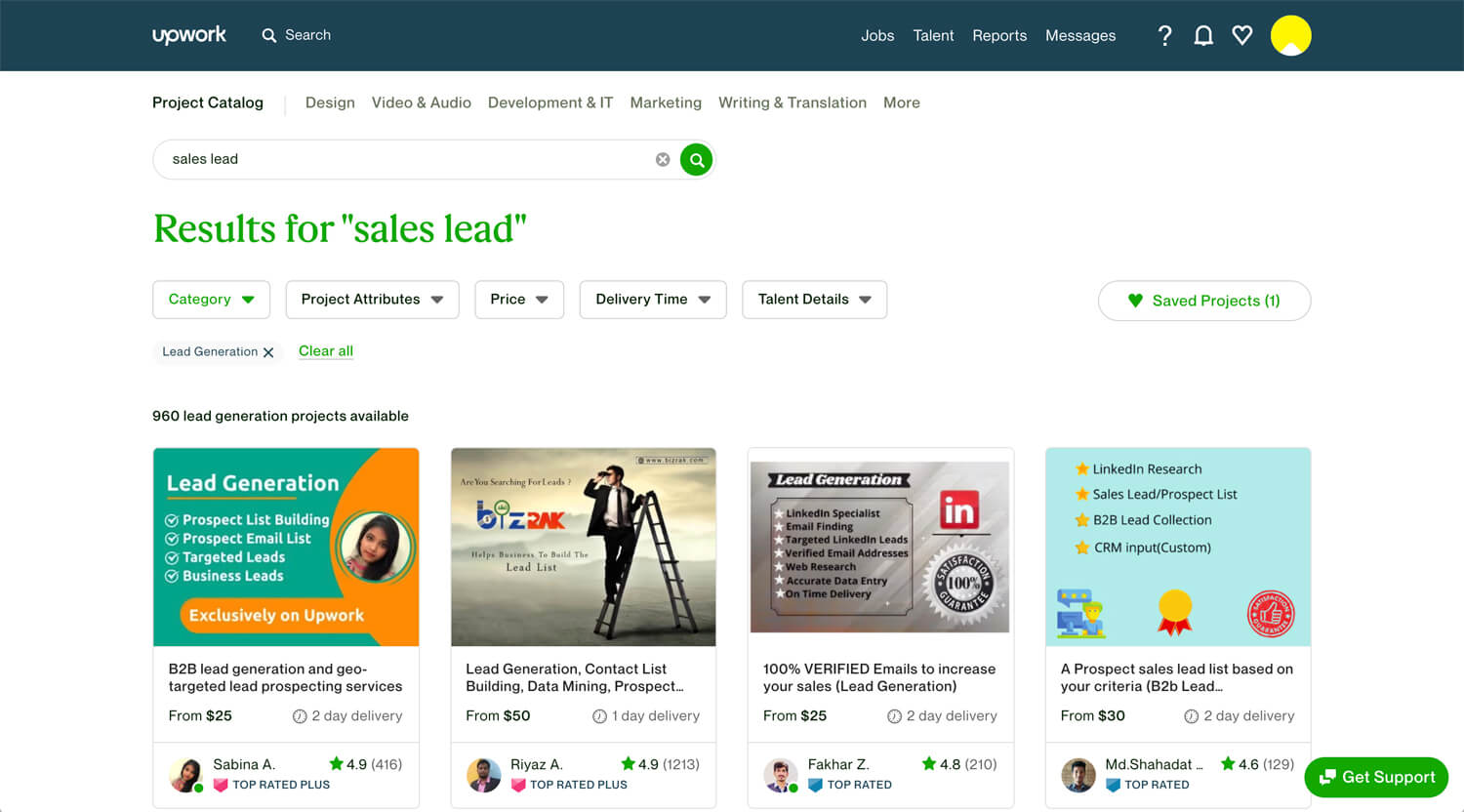Select Development & IT category
The width and height of the screenshot is (1464, 812).
[x=550, y=102]
